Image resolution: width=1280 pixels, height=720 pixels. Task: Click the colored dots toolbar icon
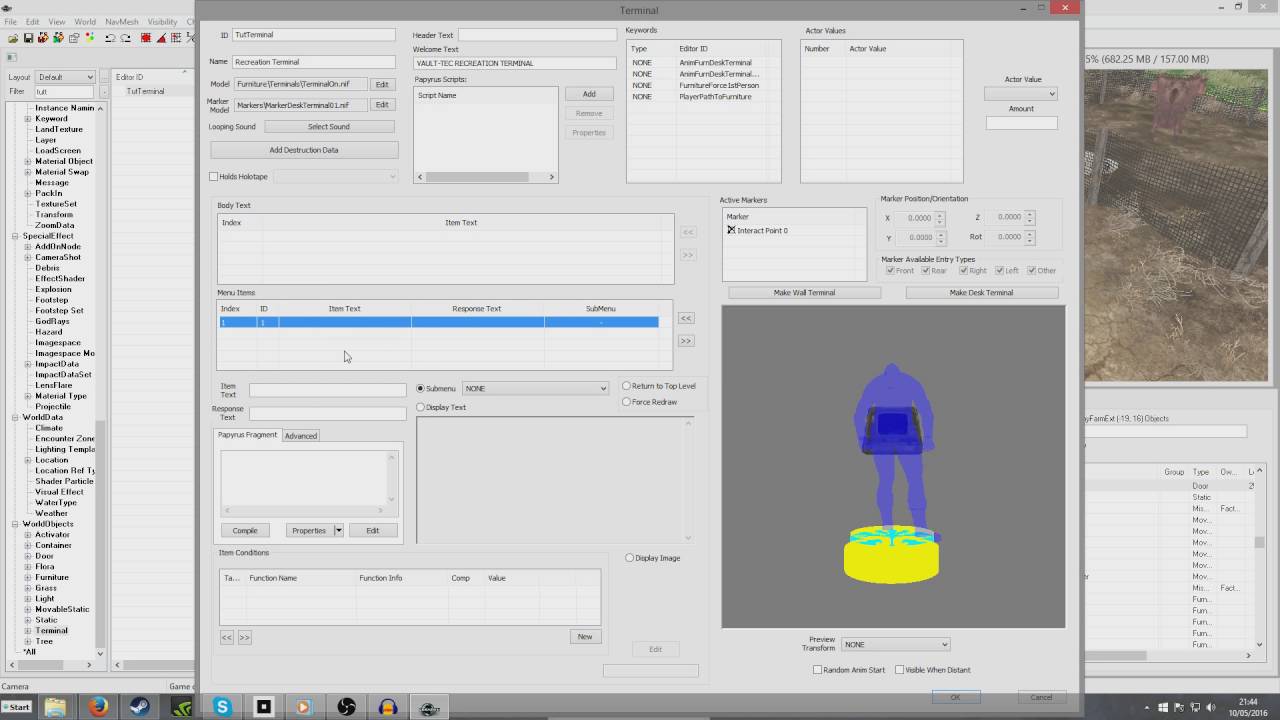point(90,38)
